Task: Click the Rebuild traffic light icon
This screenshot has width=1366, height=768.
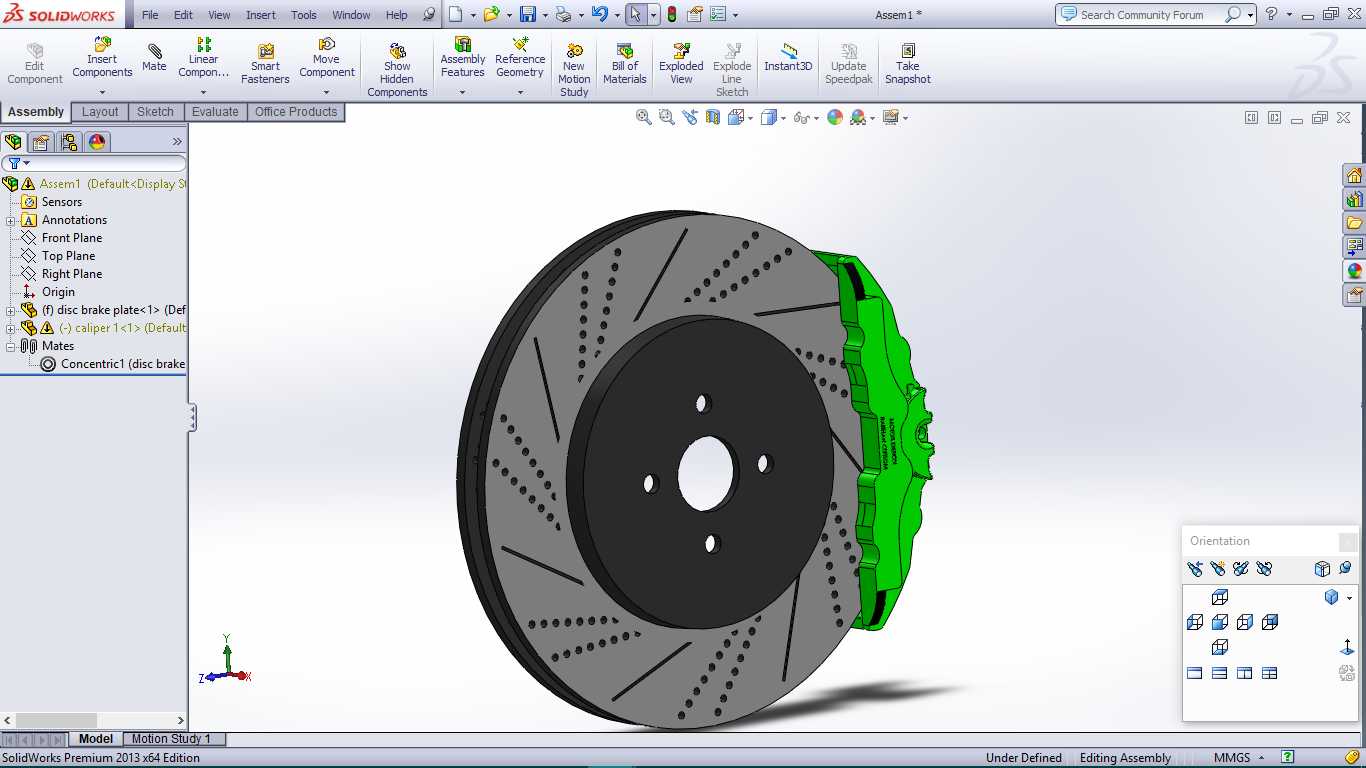Action: tap(672, 14)
